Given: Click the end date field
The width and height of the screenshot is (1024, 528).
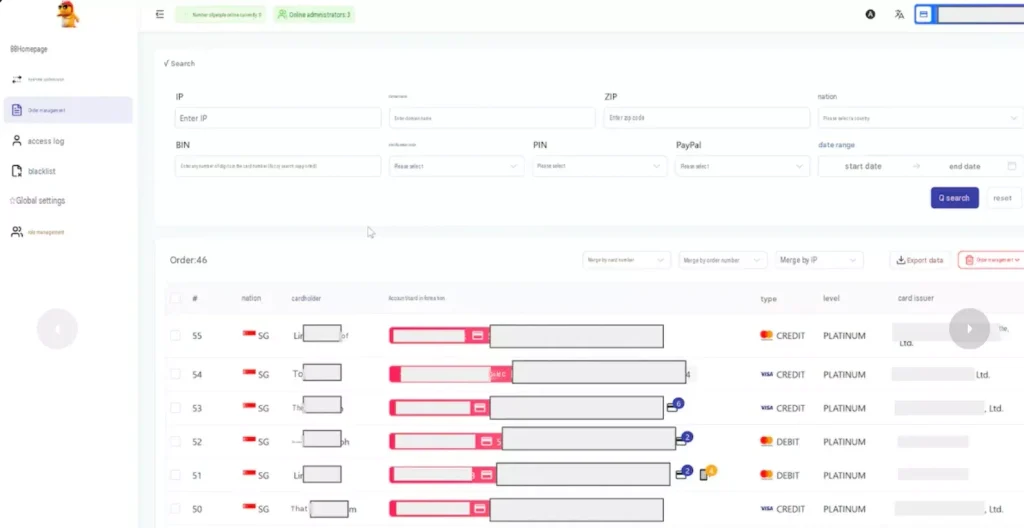Looking at the screenshot, I should tap(965, 166).
